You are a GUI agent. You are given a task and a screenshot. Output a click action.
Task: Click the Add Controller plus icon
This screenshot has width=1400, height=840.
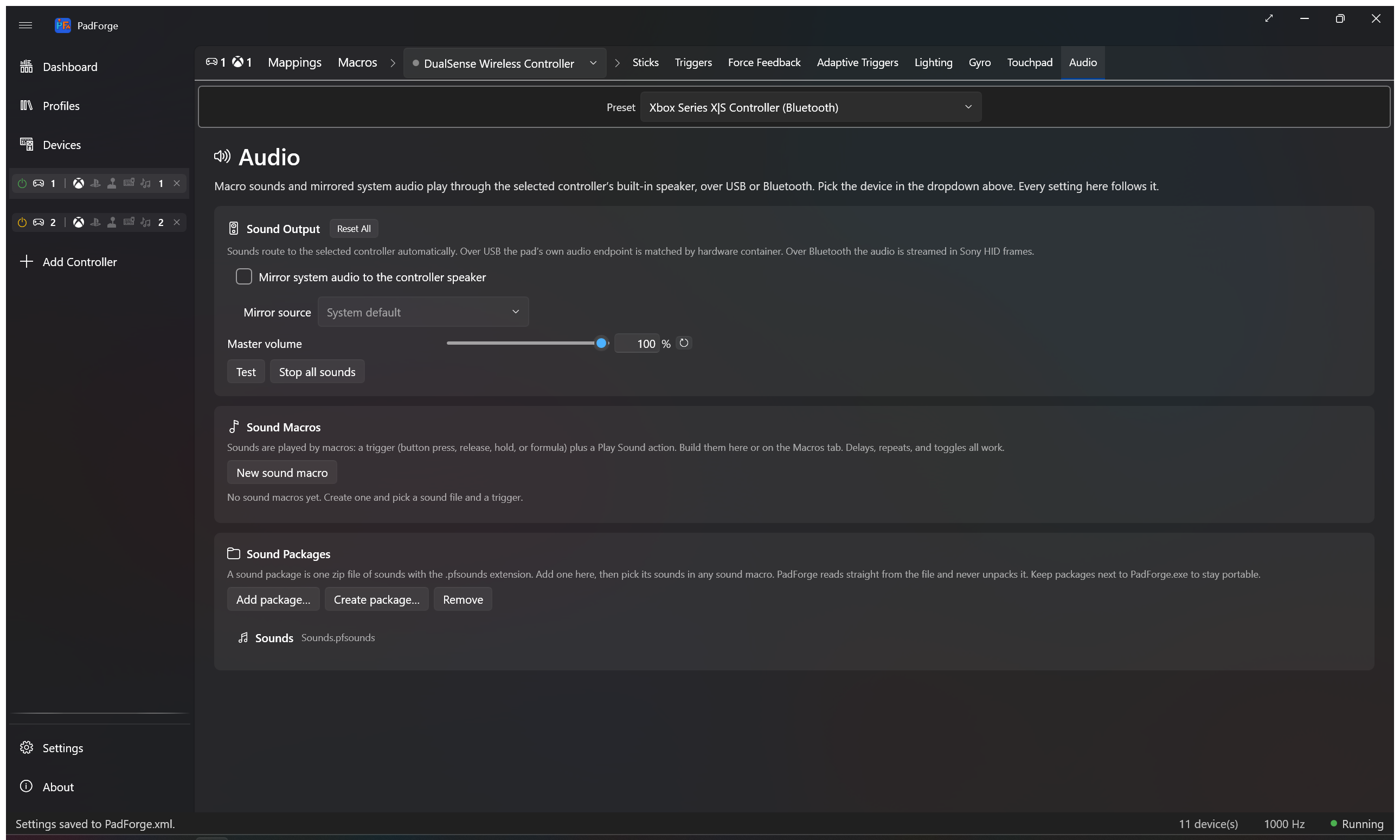click(x=26, y=261)
